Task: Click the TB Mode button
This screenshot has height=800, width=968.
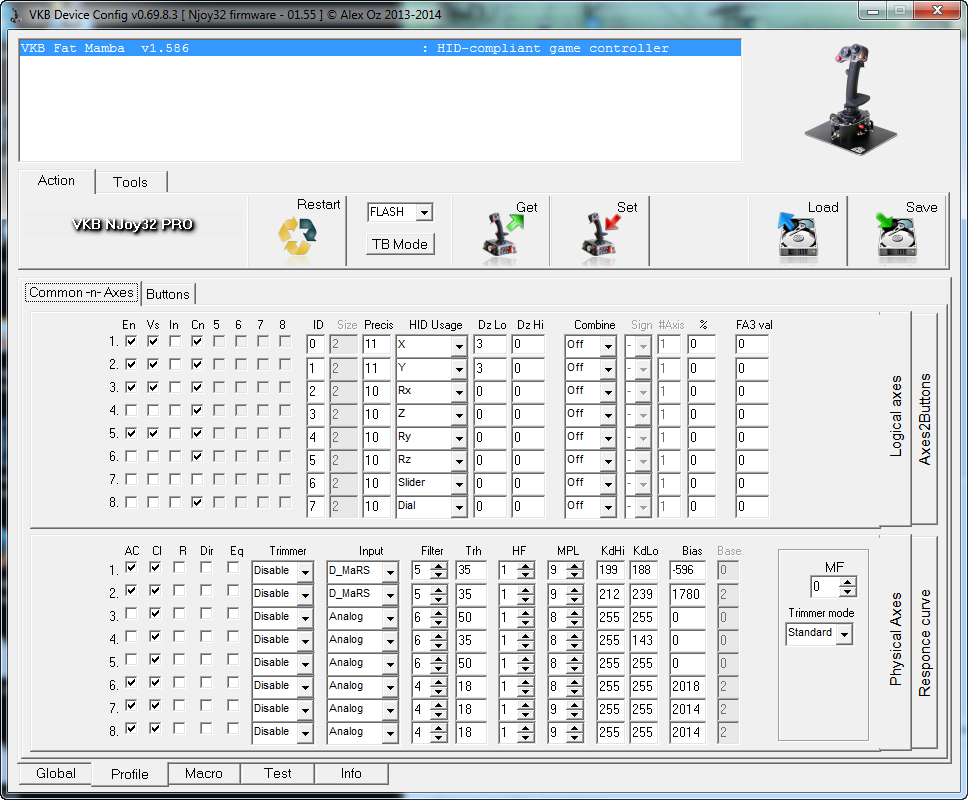Action: click(400, 244)
